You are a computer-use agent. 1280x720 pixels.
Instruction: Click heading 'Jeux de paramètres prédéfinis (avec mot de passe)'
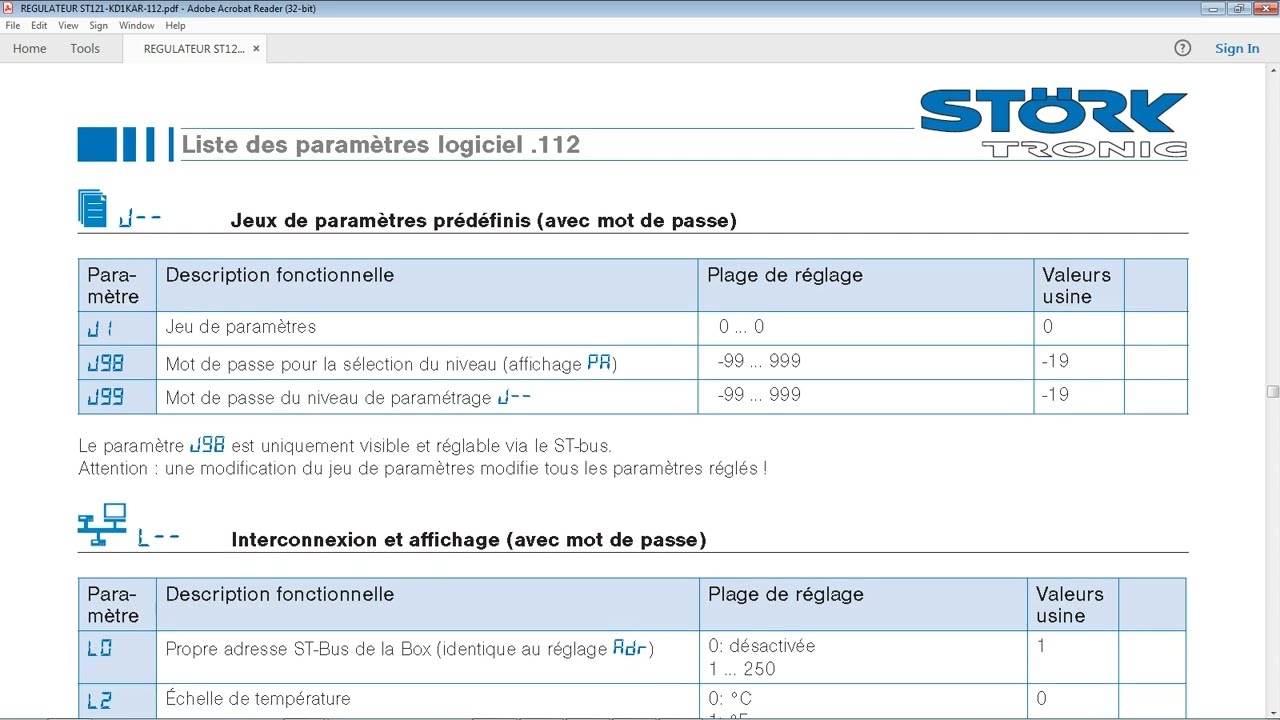pyautogui.click(x=484, y=220)
